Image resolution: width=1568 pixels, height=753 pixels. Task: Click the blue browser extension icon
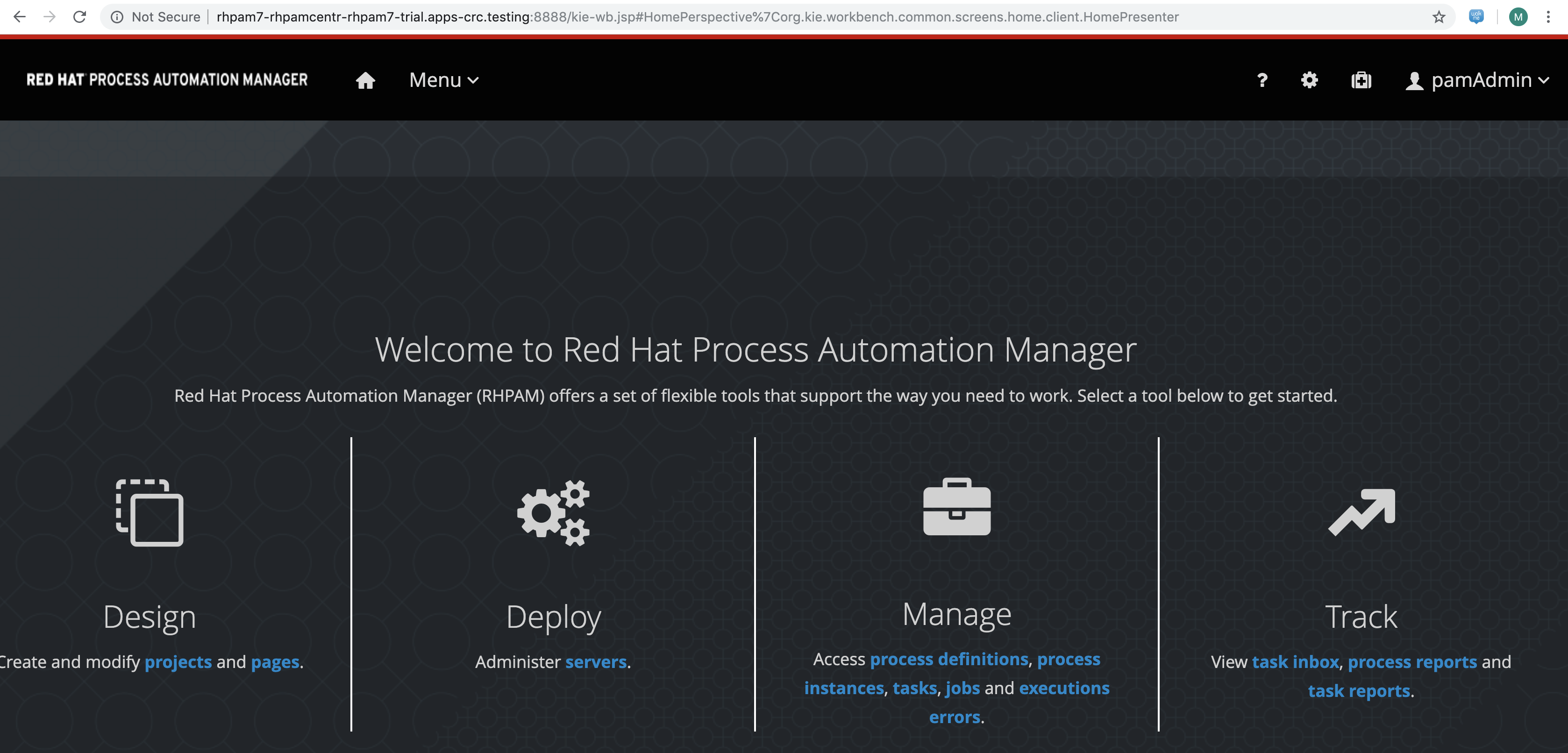[1476, 16]
